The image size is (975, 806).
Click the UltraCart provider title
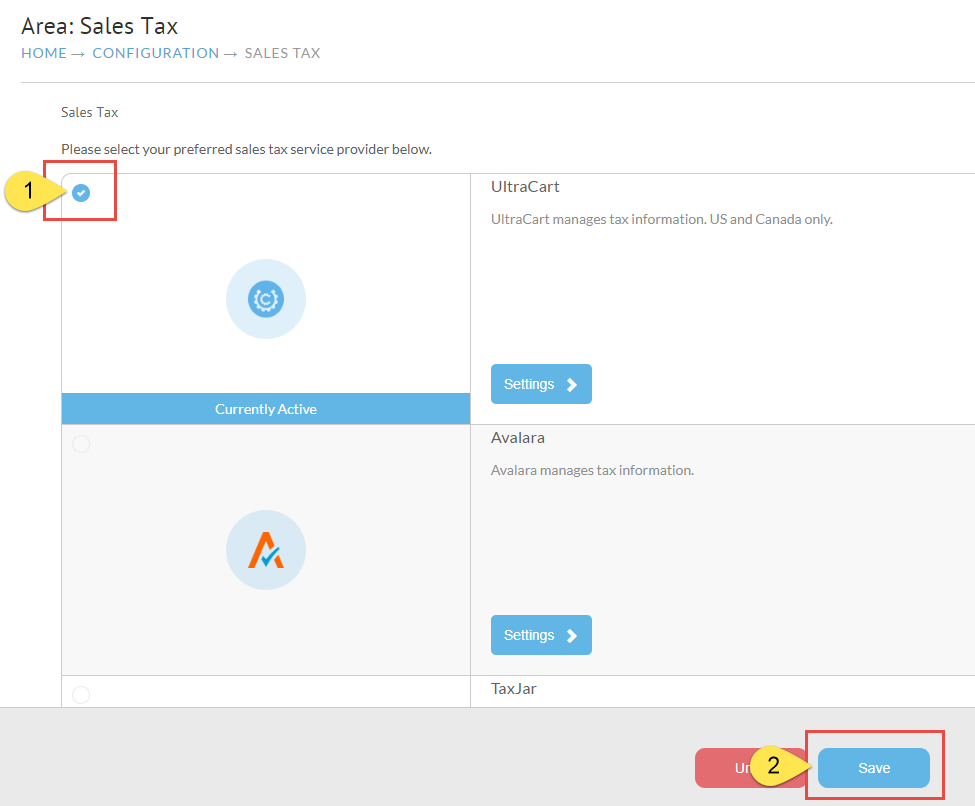click(525, 187)
